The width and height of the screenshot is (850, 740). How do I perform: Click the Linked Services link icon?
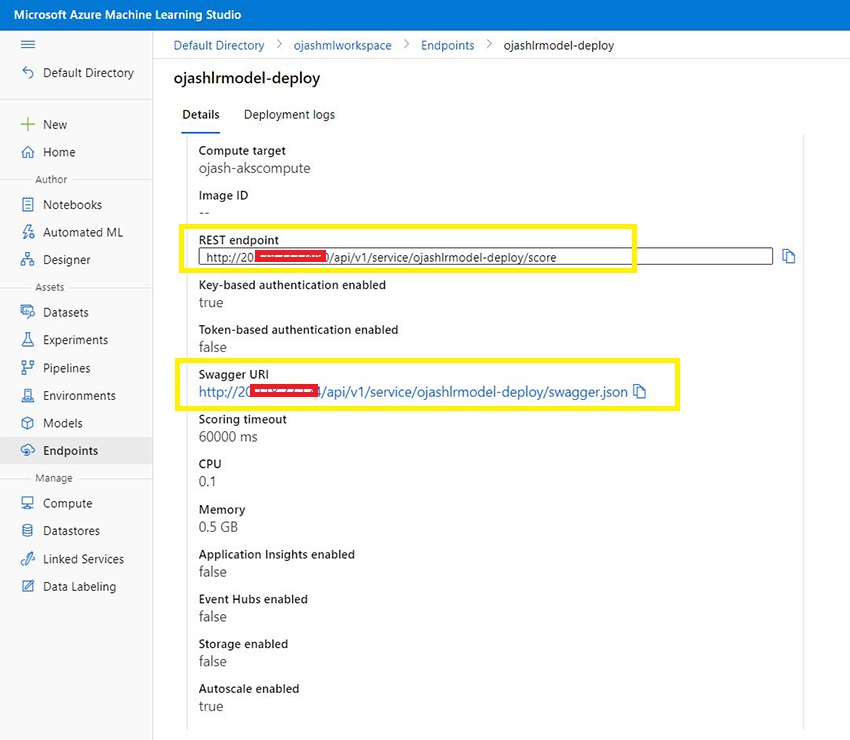28,558
